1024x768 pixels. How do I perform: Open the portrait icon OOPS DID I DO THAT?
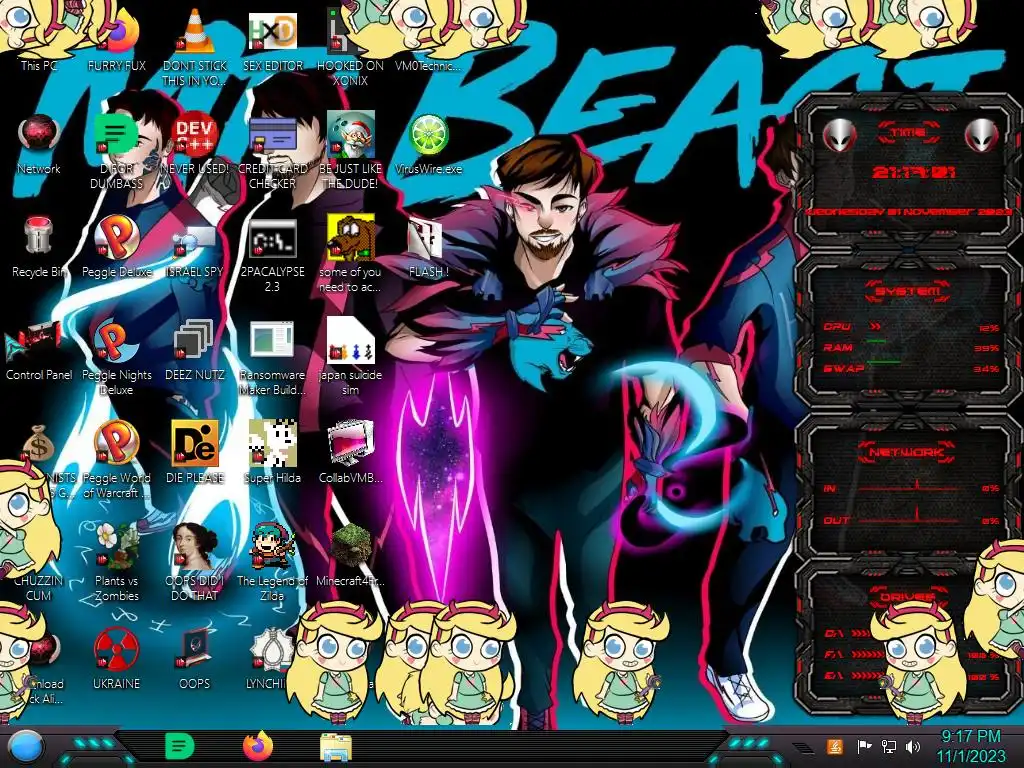point(195,546)
